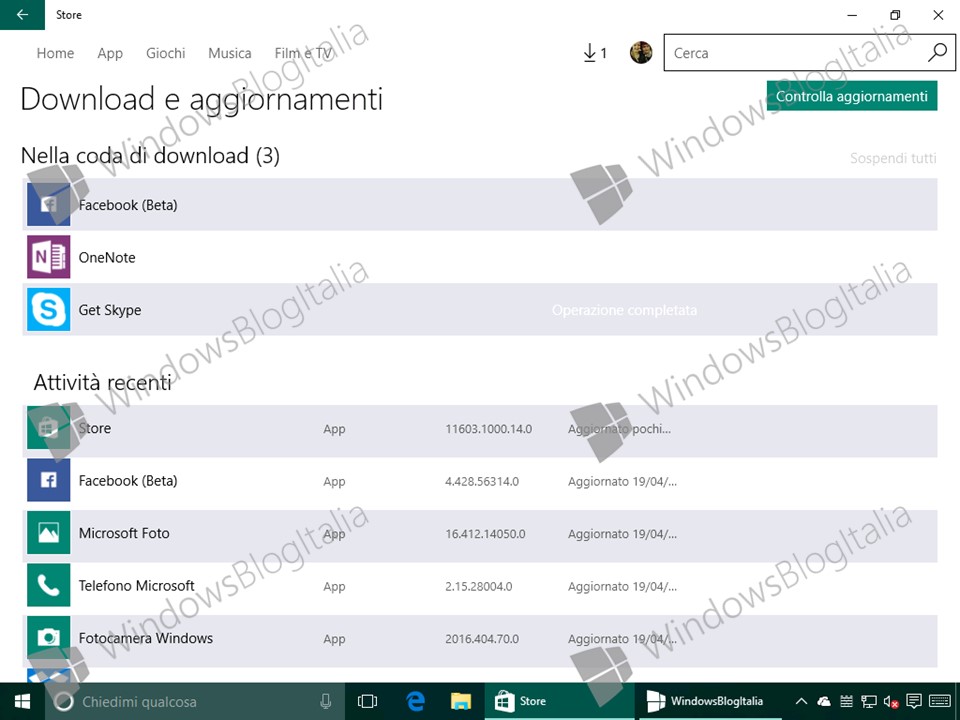Click version number 4.428.56314.0
Viewport: 960px width, 720px height.
pos(482,481)
